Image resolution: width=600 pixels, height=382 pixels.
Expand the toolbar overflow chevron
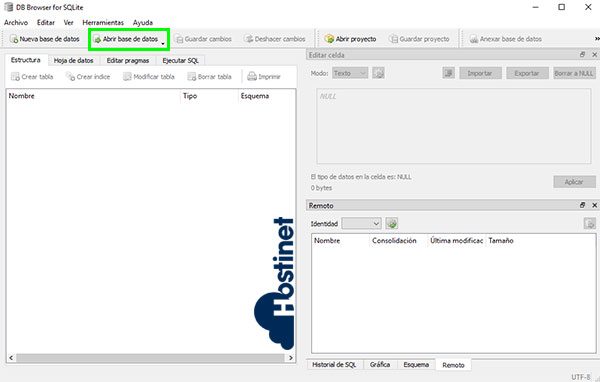pyautogui.click(x=597, y=39)
